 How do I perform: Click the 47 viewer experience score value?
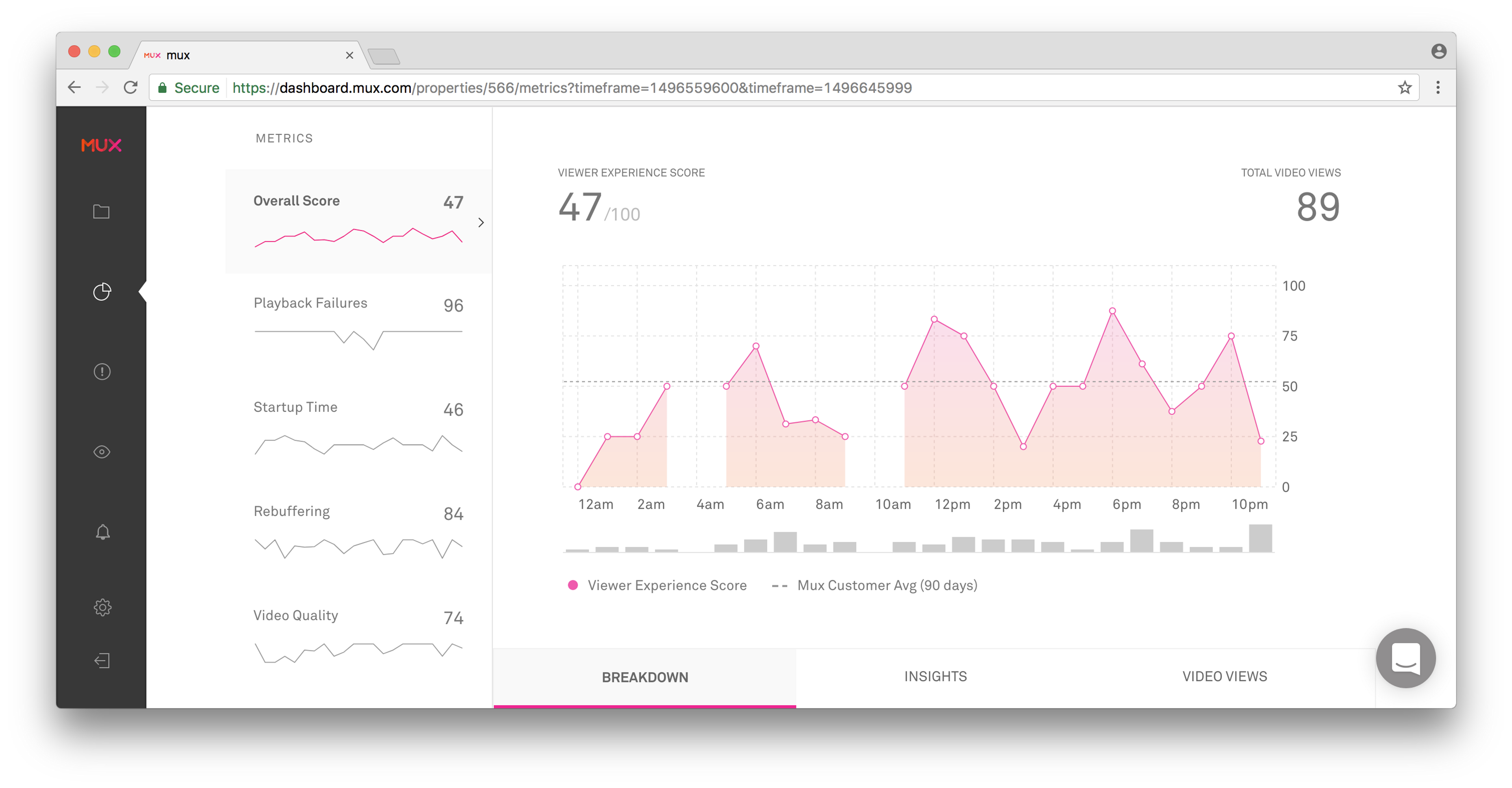579,207
